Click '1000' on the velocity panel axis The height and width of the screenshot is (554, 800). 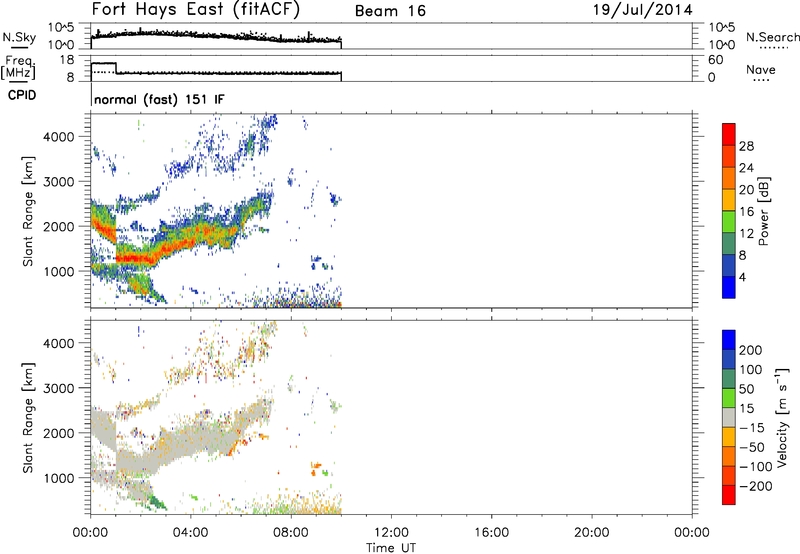pos(59,478)
